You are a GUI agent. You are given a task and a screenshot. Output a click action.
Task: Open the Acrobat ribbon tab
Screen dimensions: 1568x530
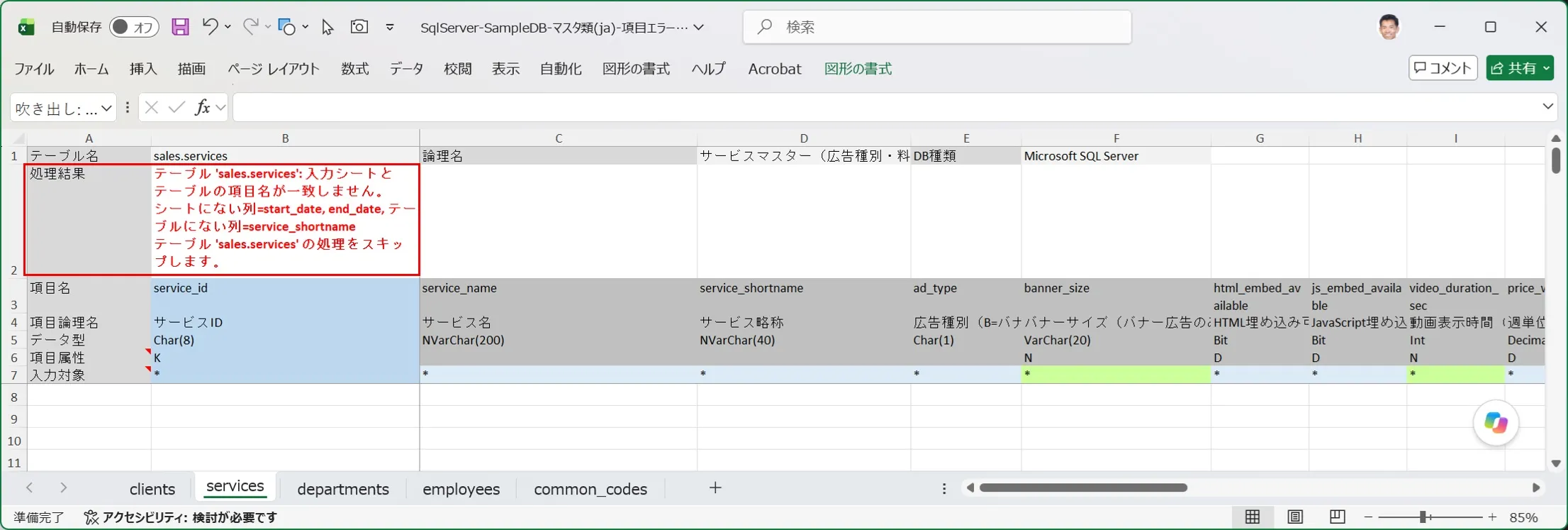click(775, 69)
